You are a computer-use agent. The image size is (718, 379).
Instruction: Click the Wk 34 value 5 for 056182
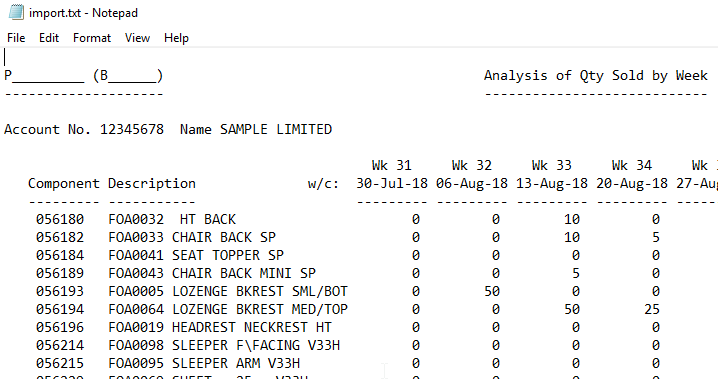point(656,238)
